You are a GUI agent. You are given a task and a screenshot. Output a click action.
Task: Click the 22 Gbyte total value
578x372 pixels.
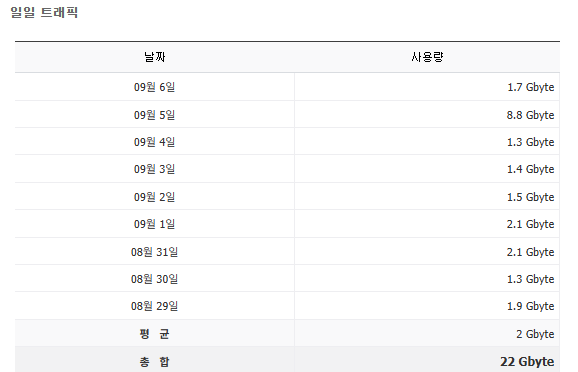527,362
